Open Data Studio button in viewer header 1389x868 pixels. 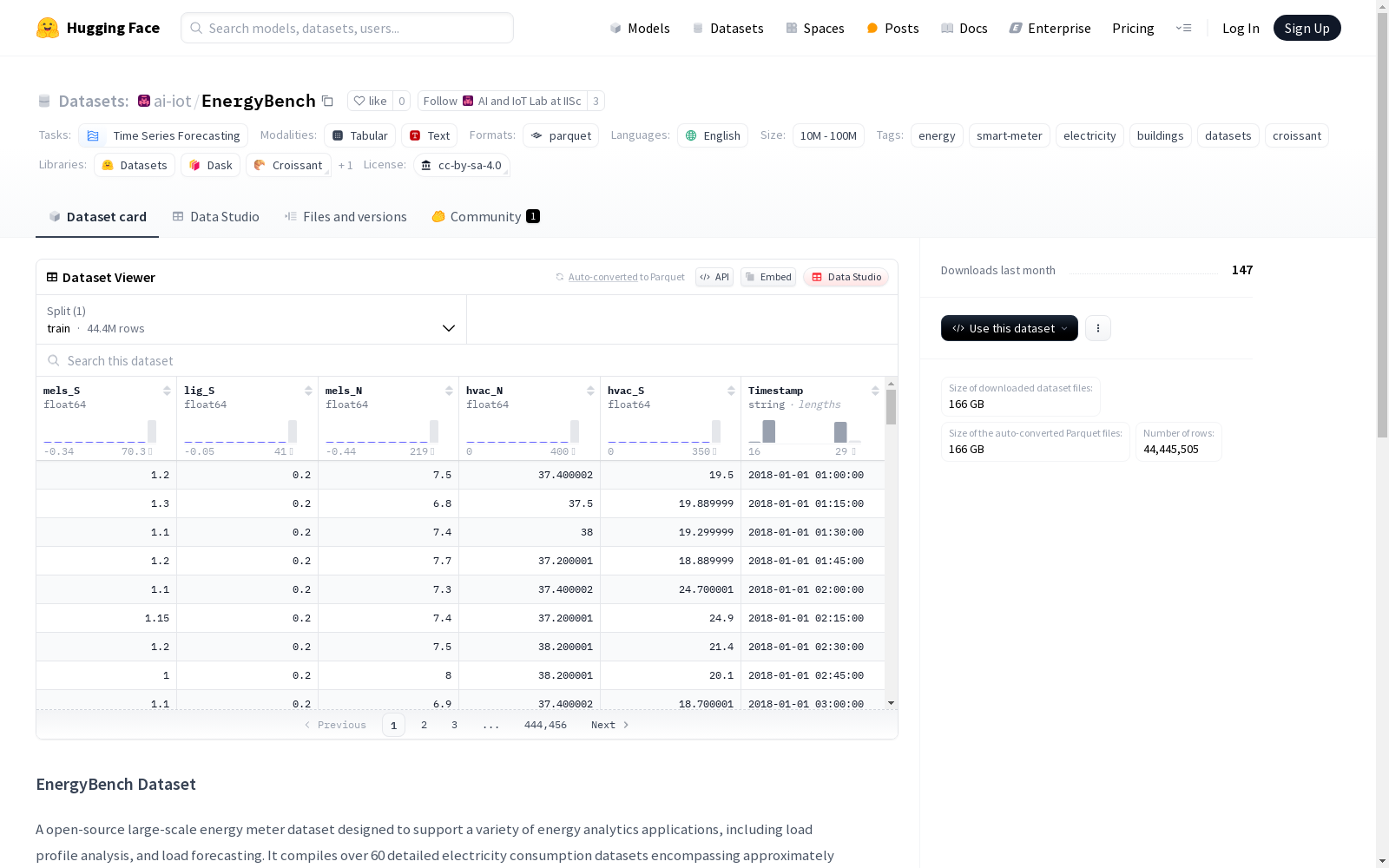click(846, 277)
